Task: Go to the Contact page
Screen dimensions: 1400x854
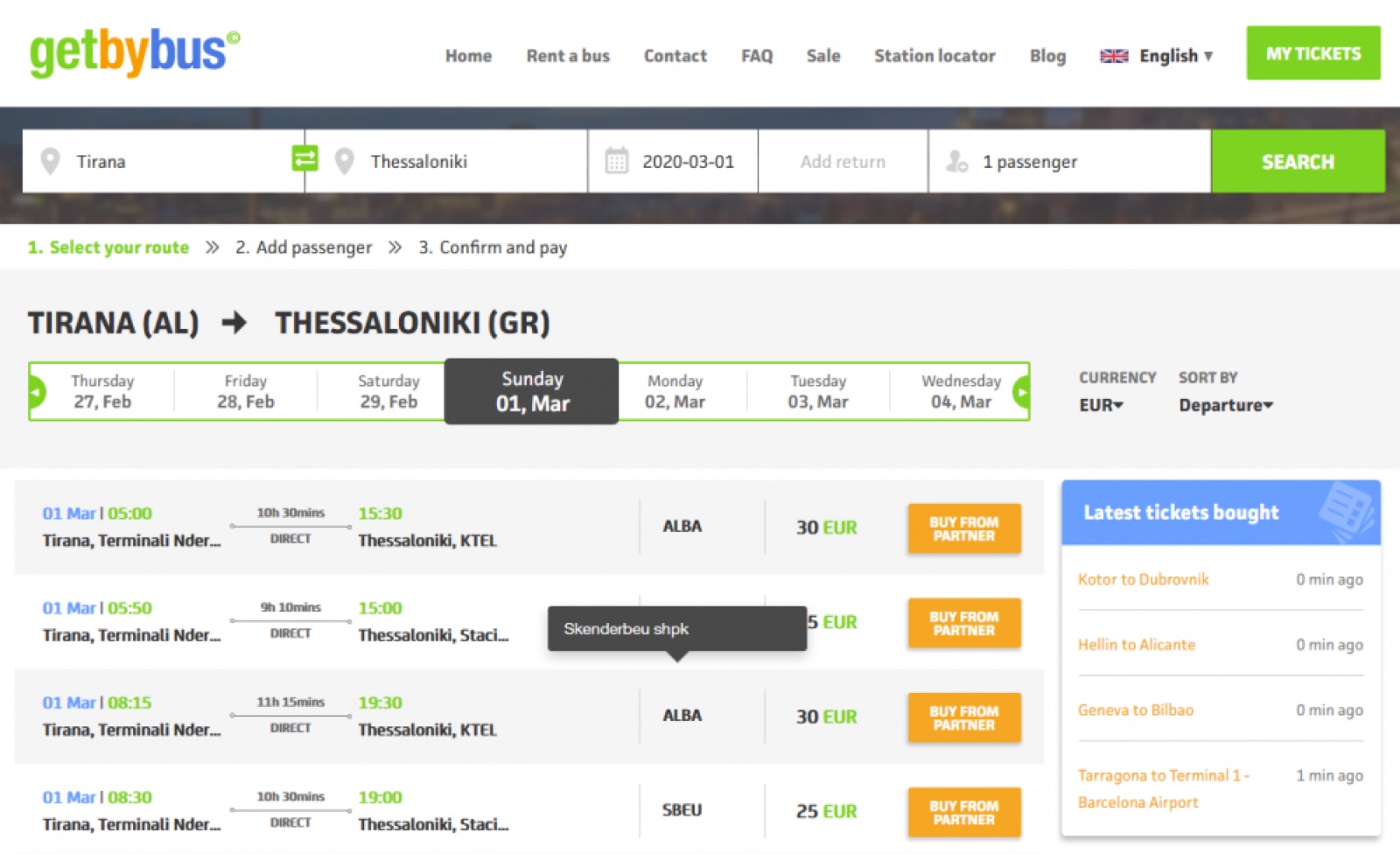Action: tap(675, 56)
